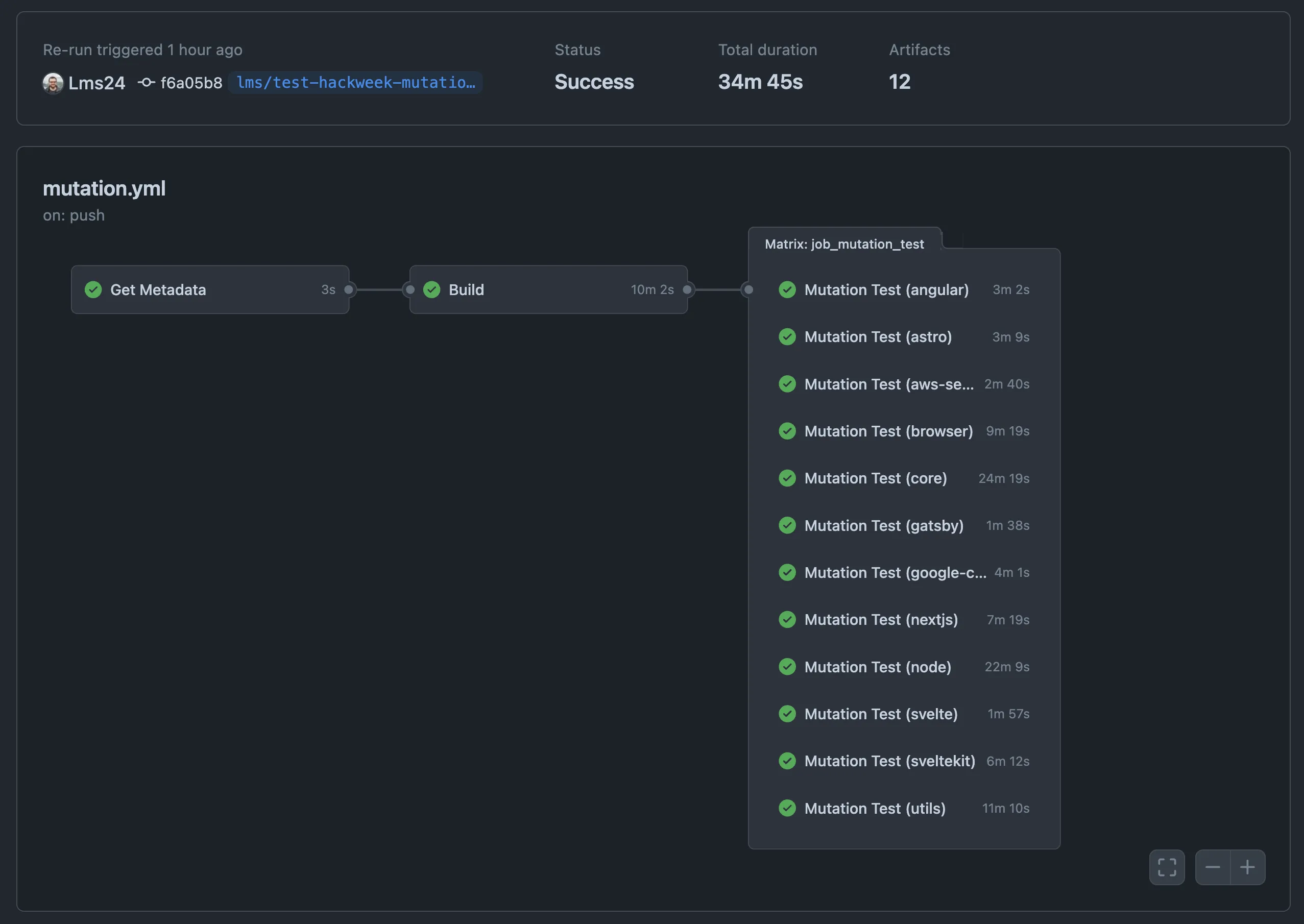This screenshot has height=924, width=1304.
Task: Click the check icon beside Mutation Test (utils)
Action: coord(787,808)
